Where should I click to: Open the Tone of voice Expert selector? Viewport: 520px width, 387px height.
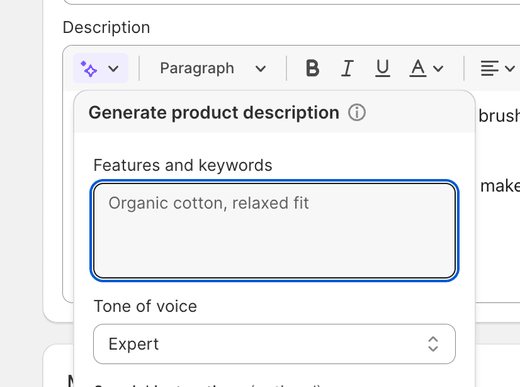(274, 344)
